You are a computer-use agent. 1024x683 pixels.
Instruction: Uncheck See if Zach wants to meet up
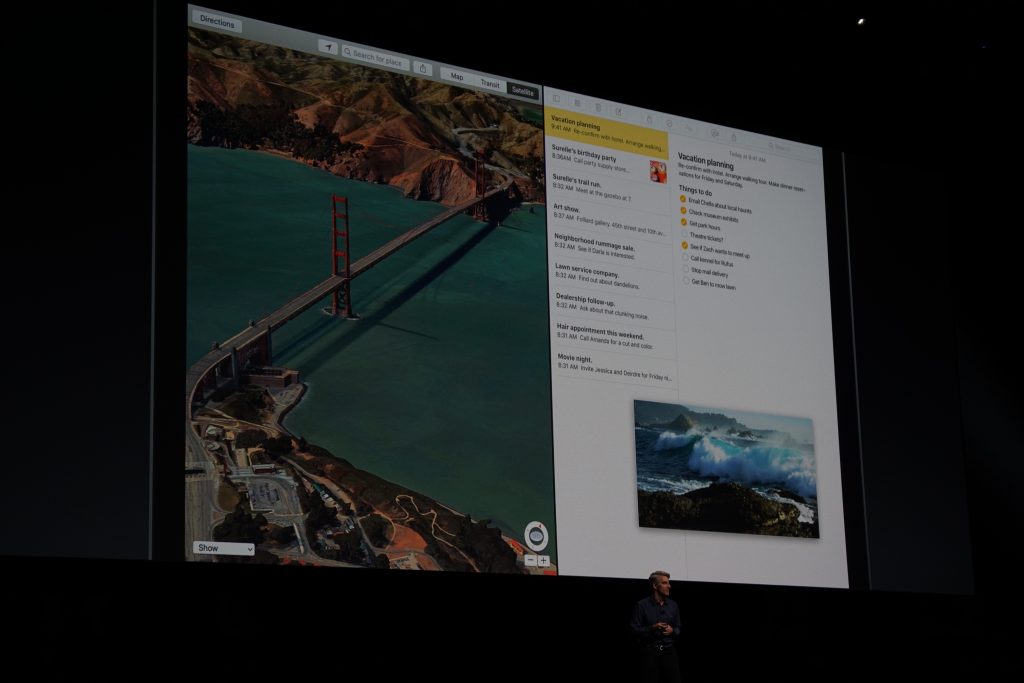click(x=684, y=246)
